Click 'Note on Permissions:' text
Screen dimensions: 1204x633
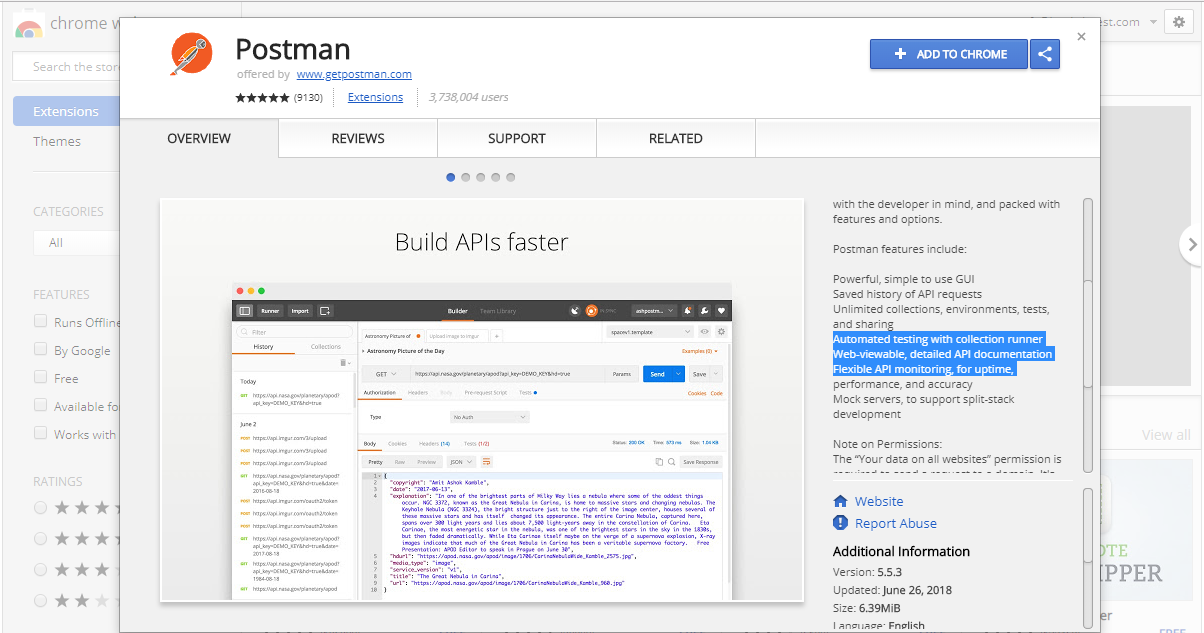click(x=887, y=444)
